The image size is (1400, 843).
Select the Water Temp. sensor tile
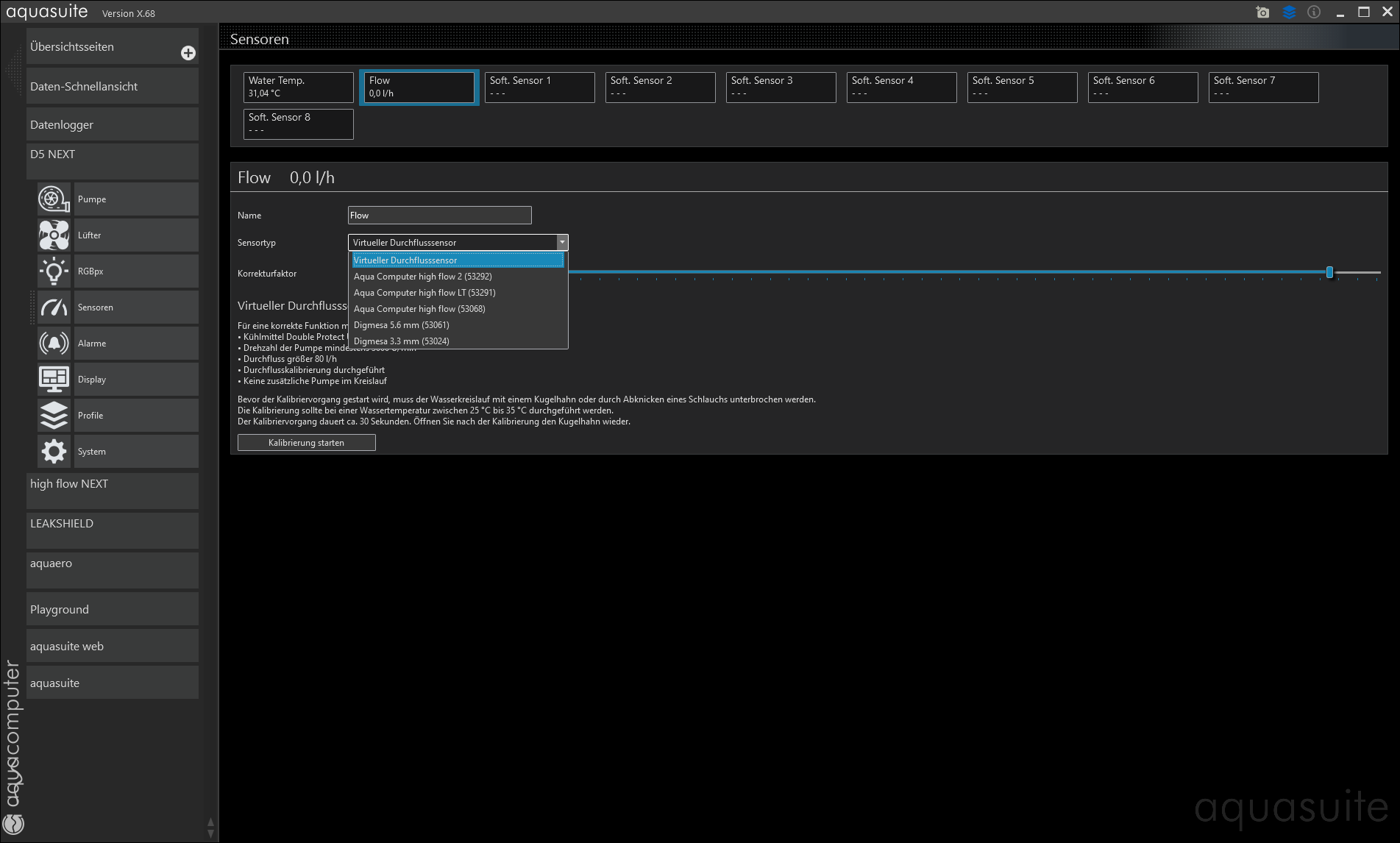(298, 87)
